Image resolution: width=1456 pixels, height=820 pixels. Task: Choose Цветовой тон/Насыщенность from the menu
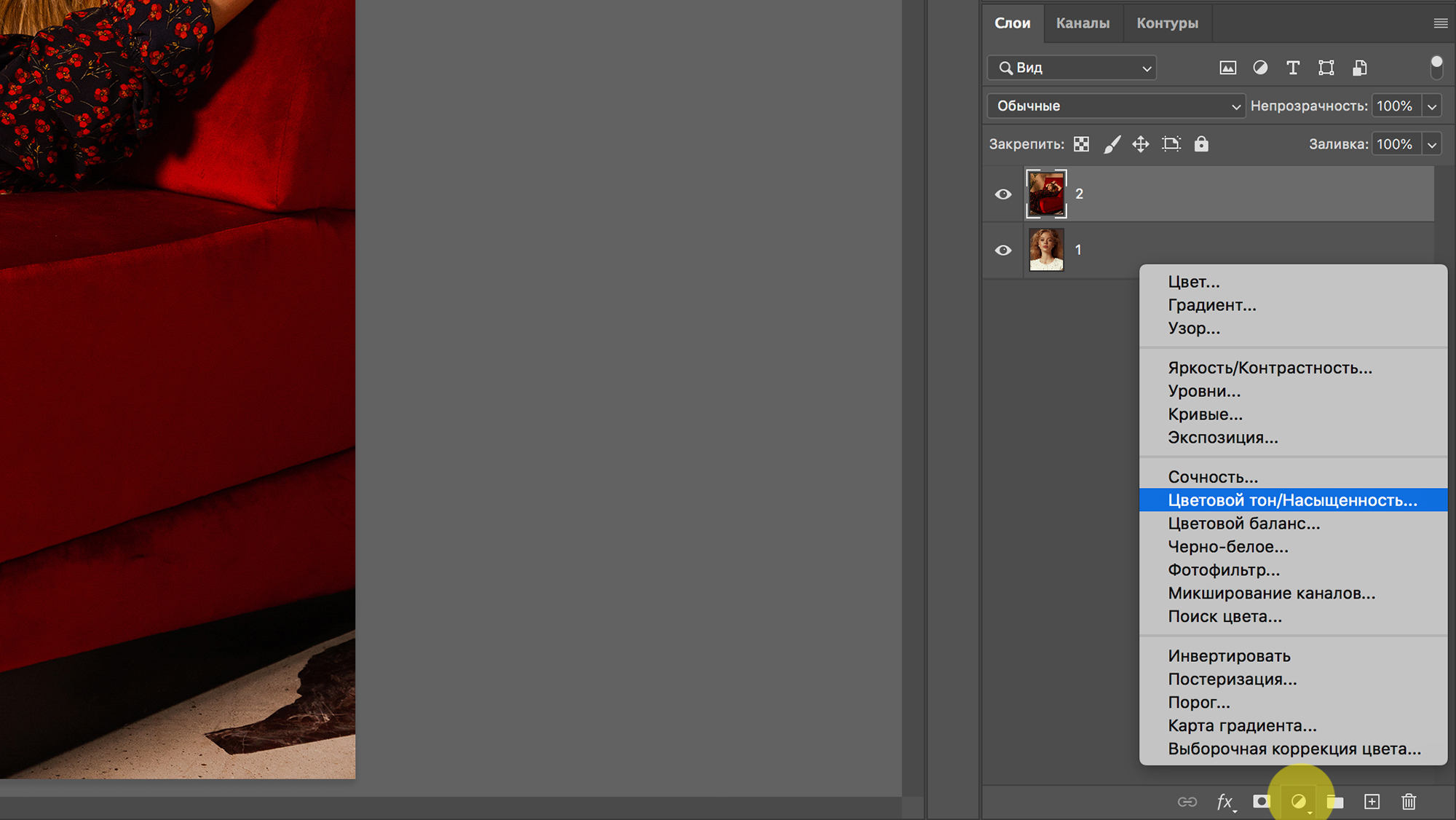[1292, 500]
